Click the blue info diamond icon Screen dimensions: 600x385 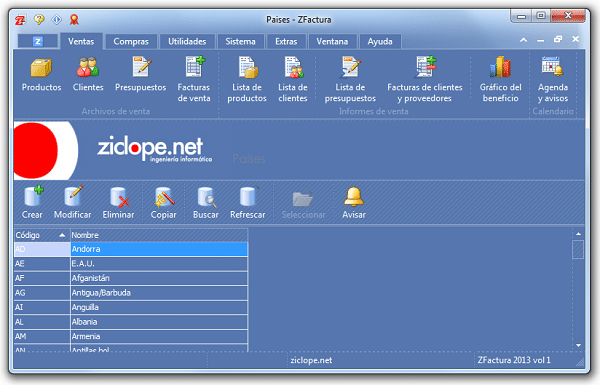click(x=57, y=19)
